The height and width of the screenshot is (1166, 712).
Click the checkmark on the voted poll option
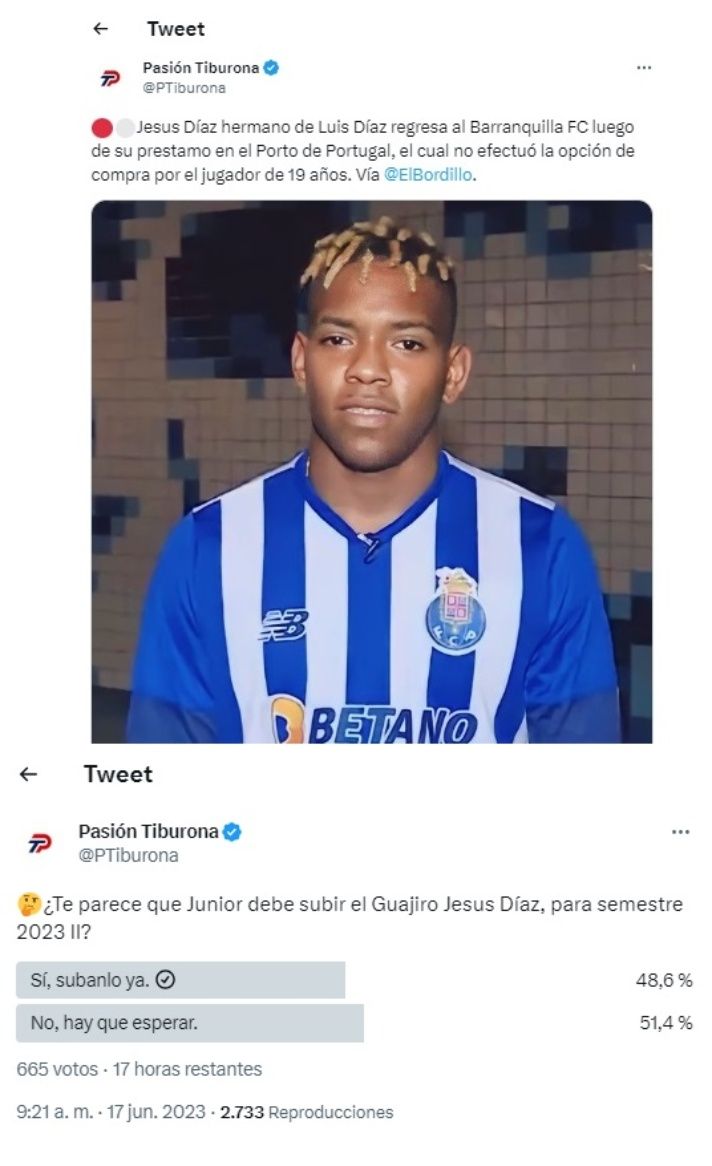point(166,980)
